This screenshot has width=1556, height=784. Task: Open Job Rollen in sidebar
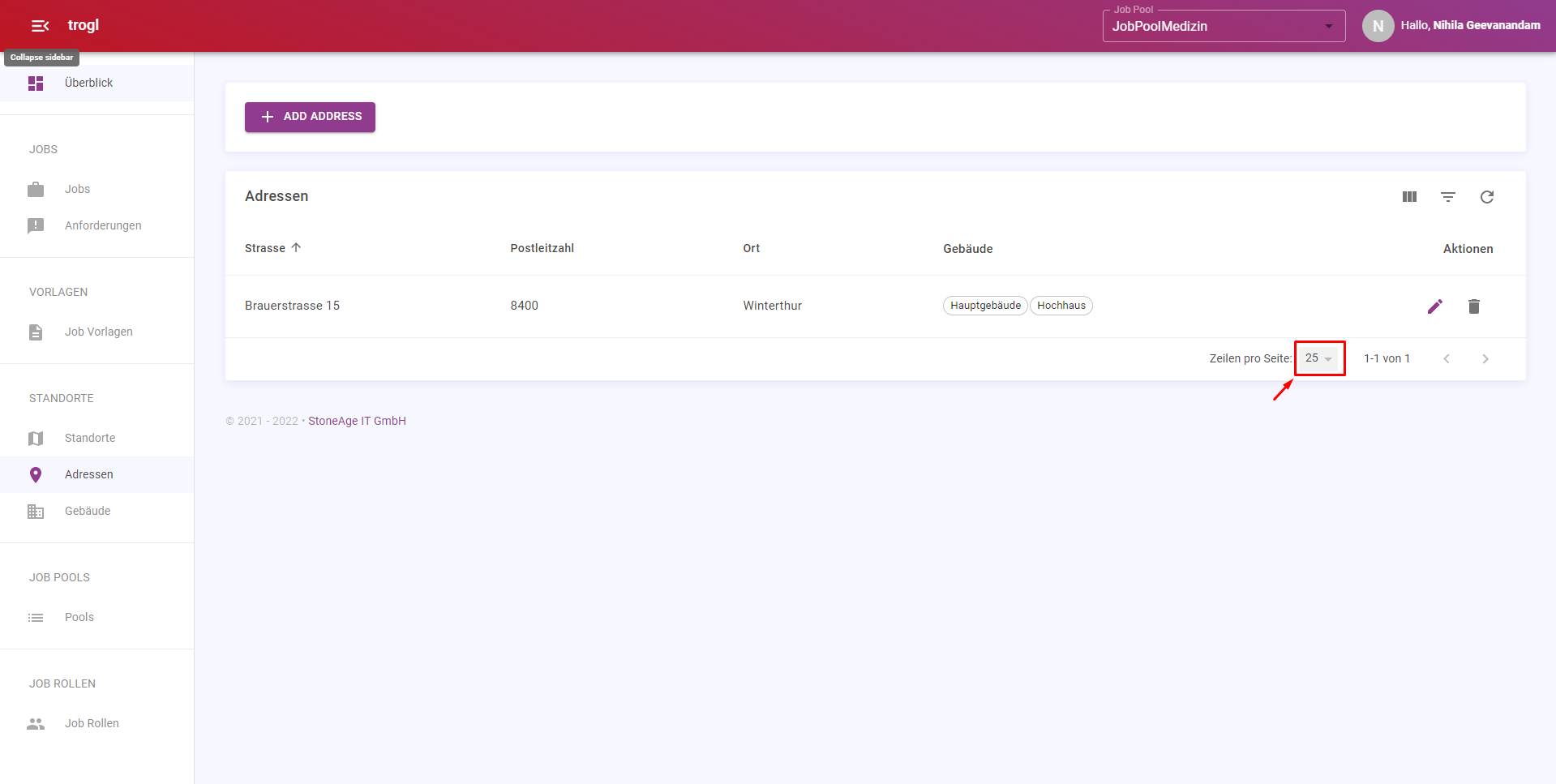[96, 723]
